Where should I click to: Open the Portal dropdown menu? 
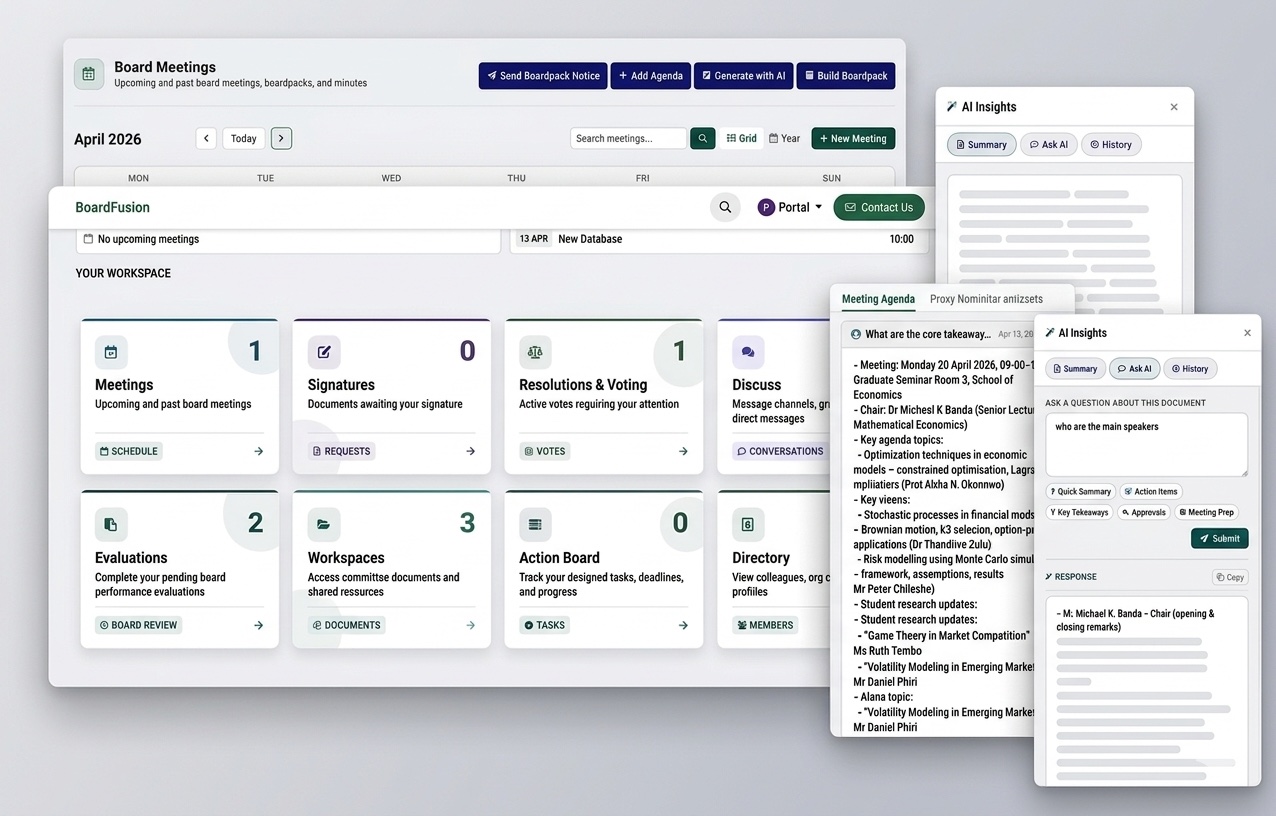click(x=790, y=207)
